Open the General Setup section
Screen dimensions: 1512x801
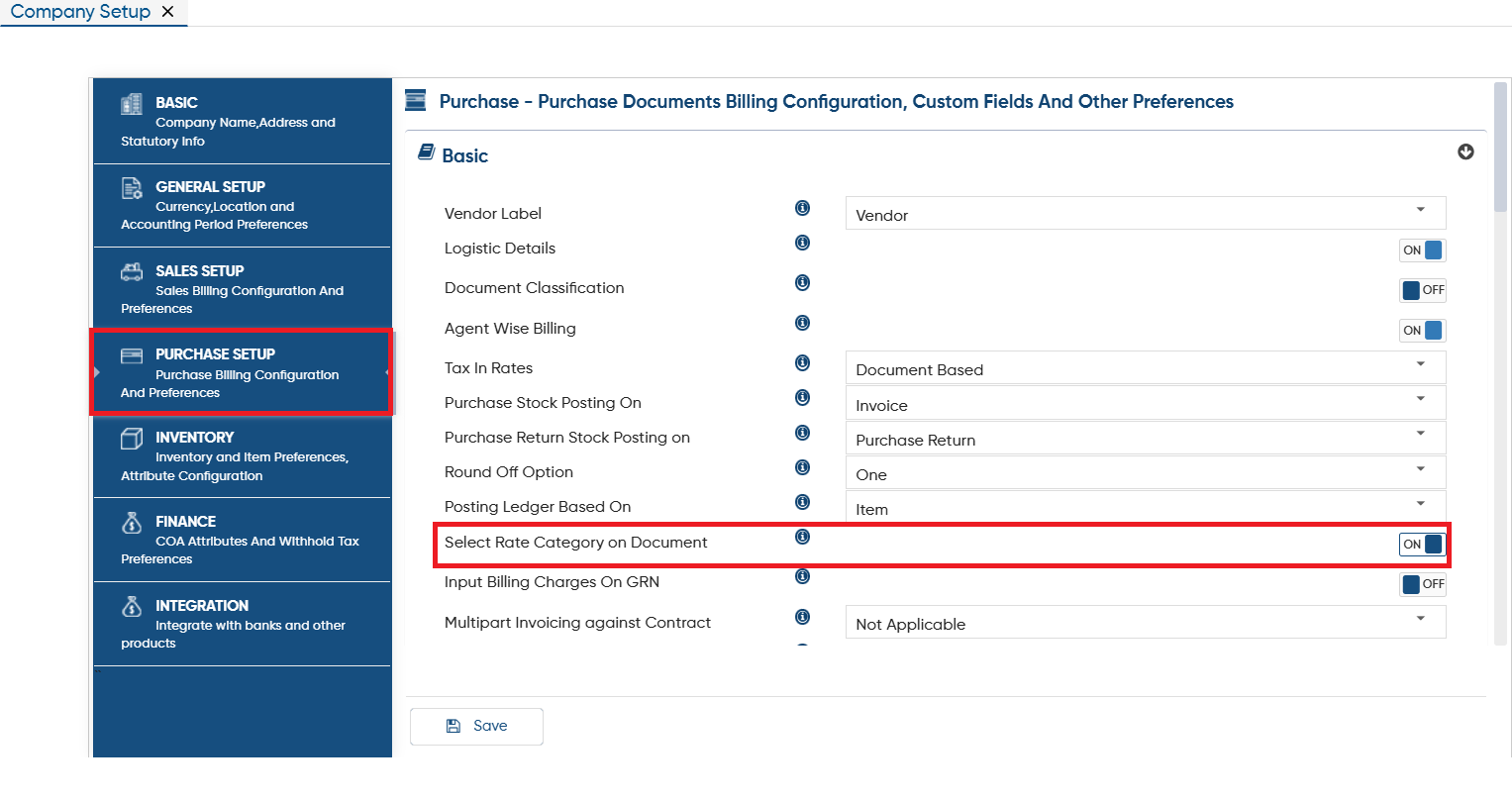242,205
